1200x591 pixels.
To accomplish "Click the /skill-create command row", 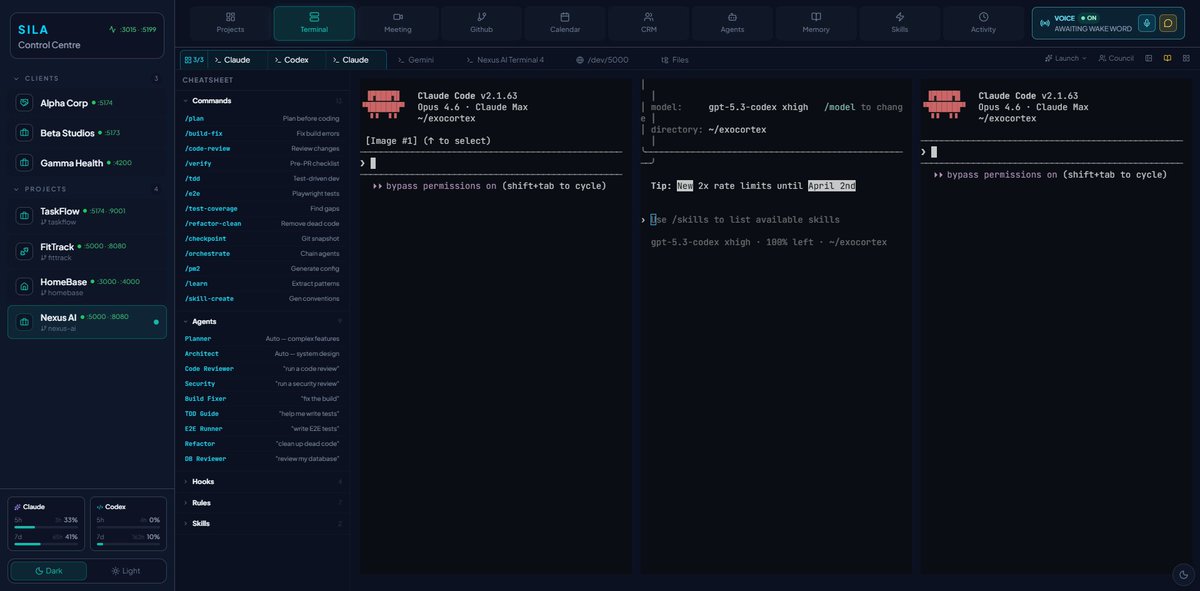I will (262, 298).
